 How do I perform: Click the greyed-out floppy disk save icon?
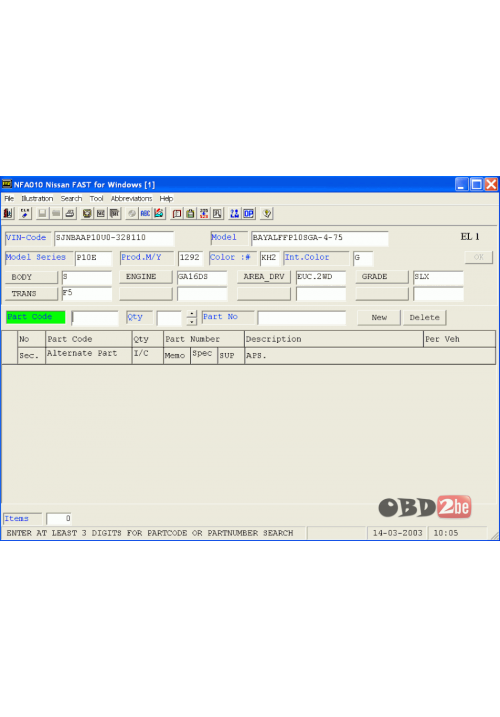pos(42,214)
